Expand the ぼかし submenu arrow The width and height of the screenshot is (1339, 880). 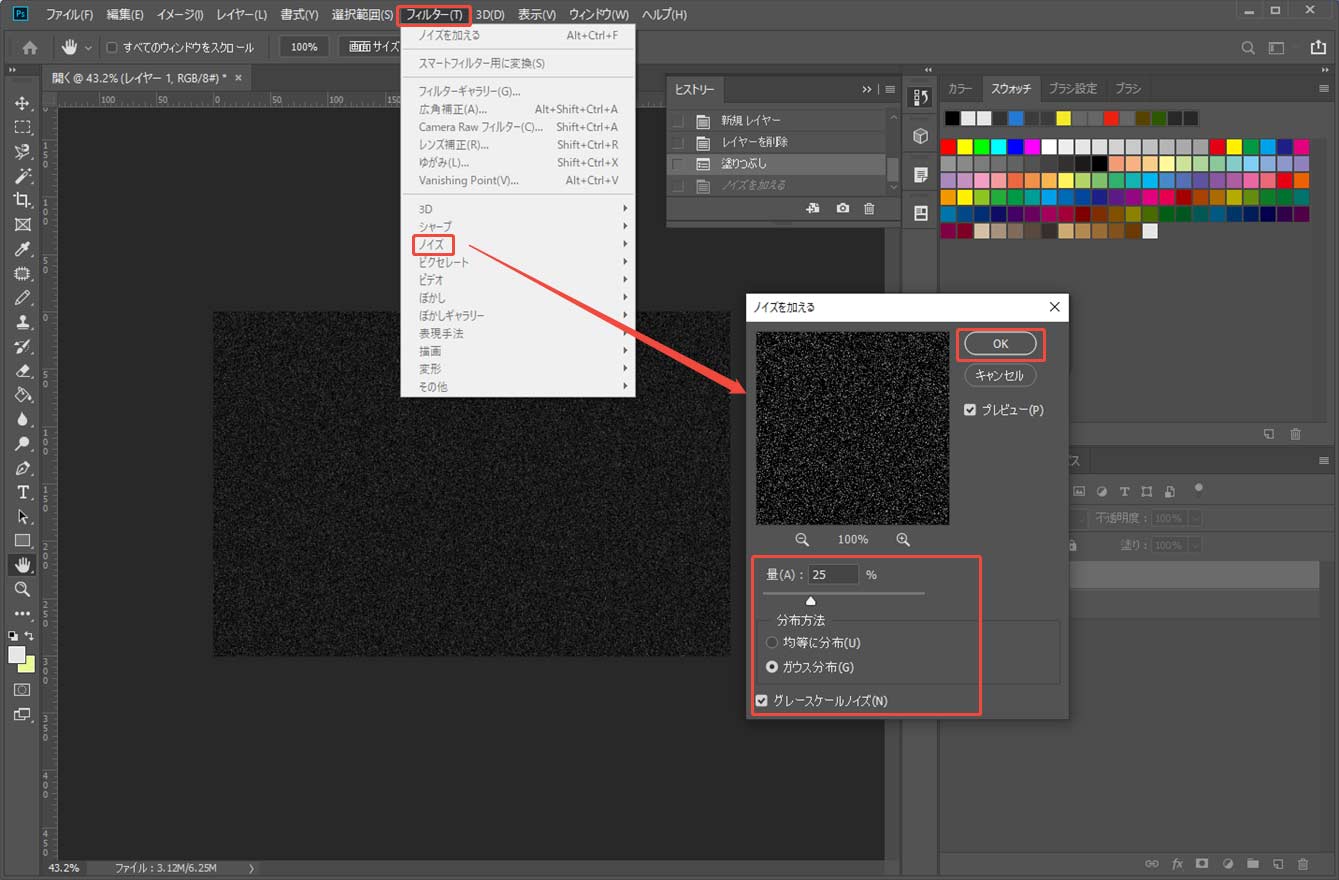[625, 298]
